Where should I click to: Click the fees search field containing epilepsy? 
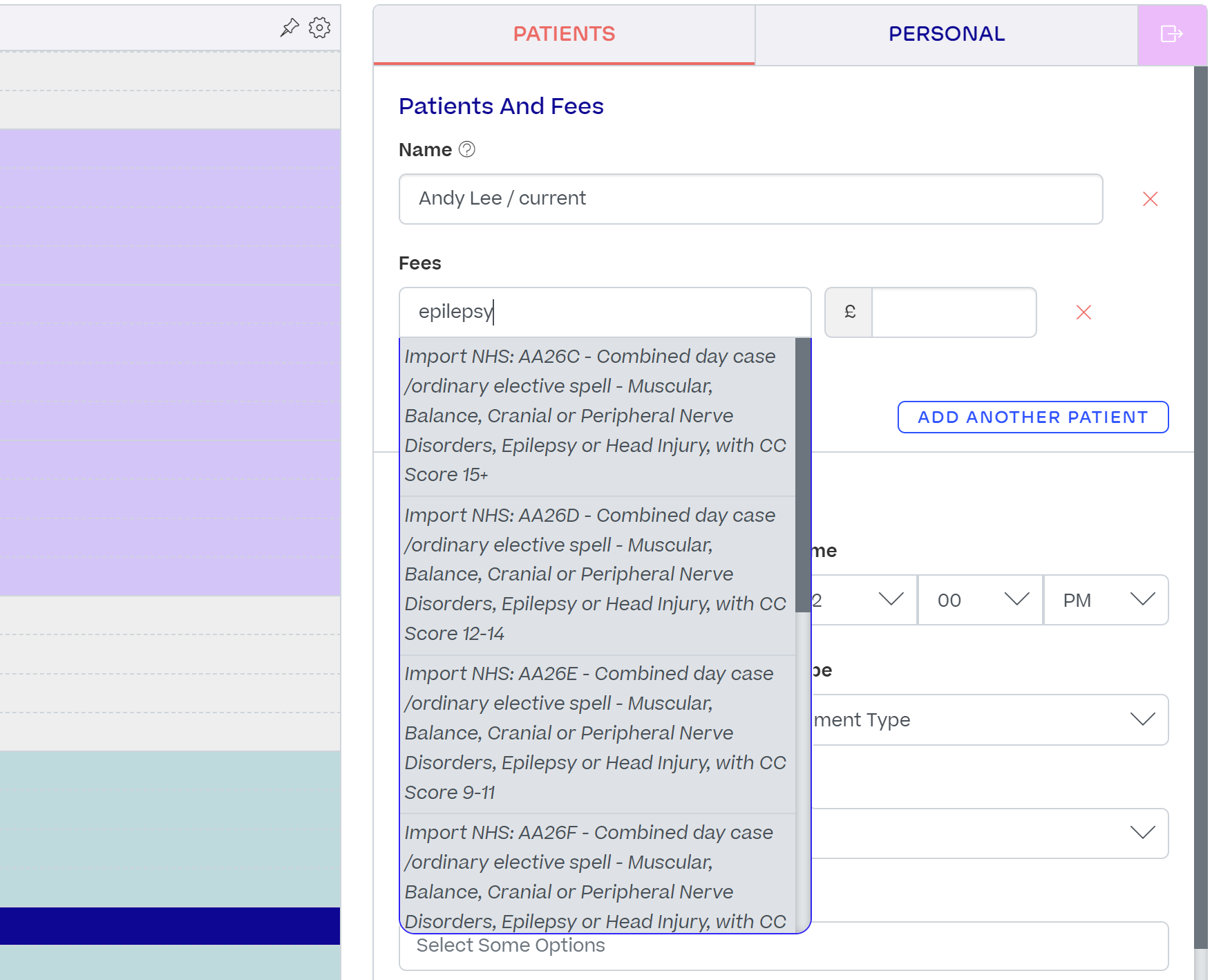pyautogui.click(x=605, y=312)
